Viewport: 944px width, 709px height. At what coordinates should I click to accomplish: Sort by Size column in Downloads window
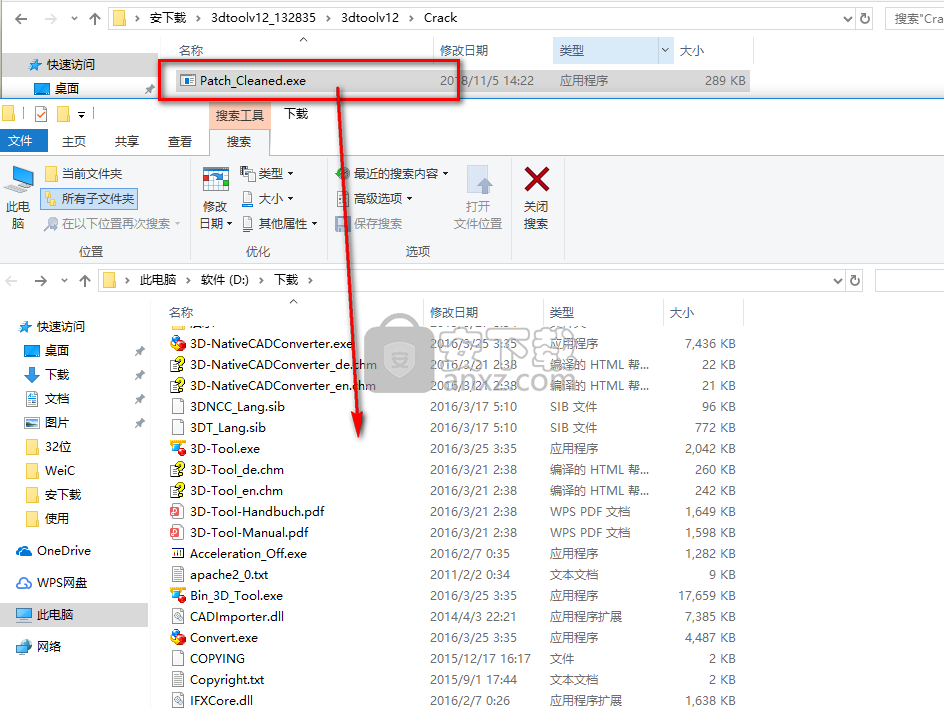coord(682,312)
